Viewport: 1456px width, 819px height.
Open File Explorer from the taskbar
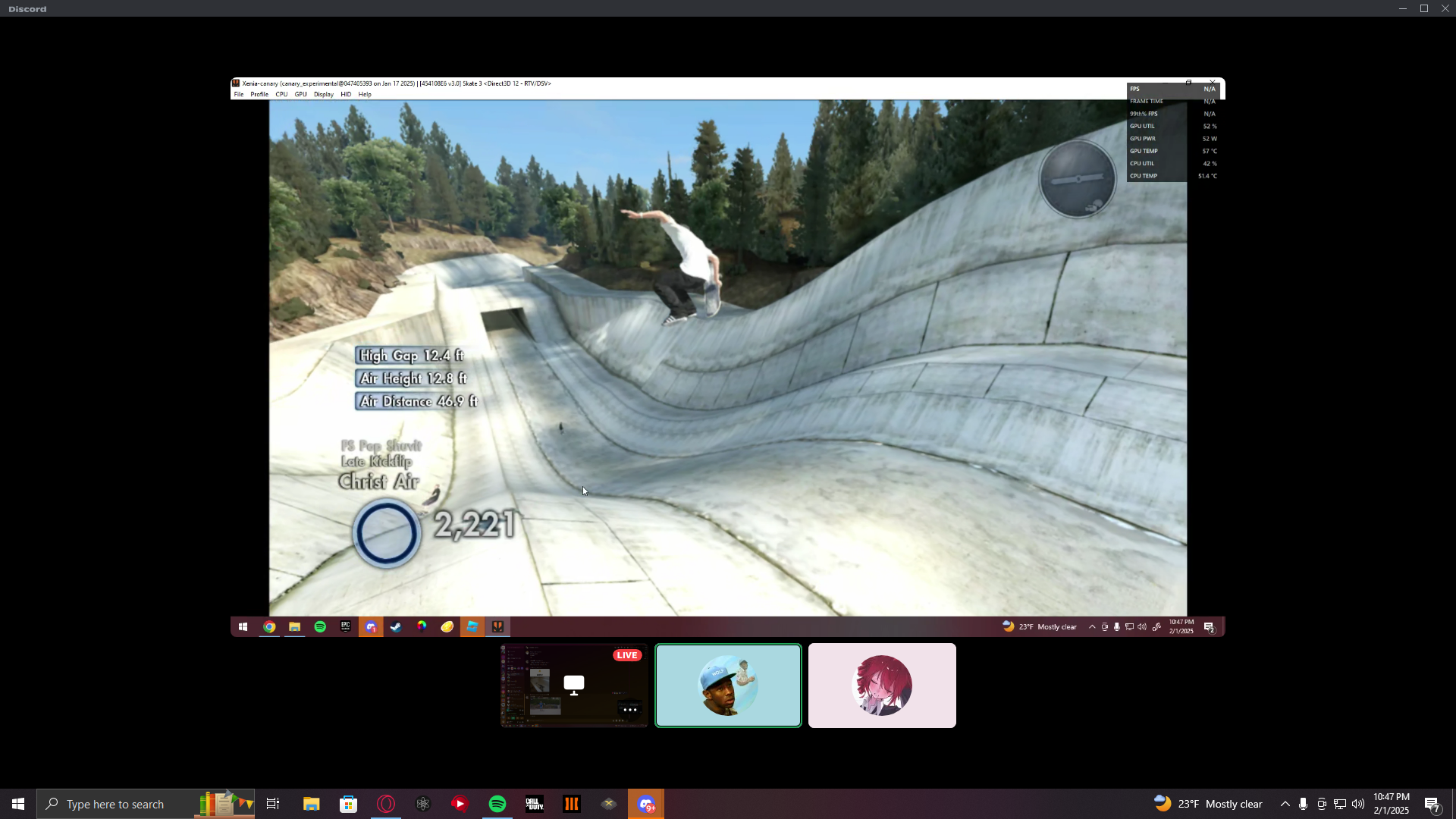pos(312,804)
